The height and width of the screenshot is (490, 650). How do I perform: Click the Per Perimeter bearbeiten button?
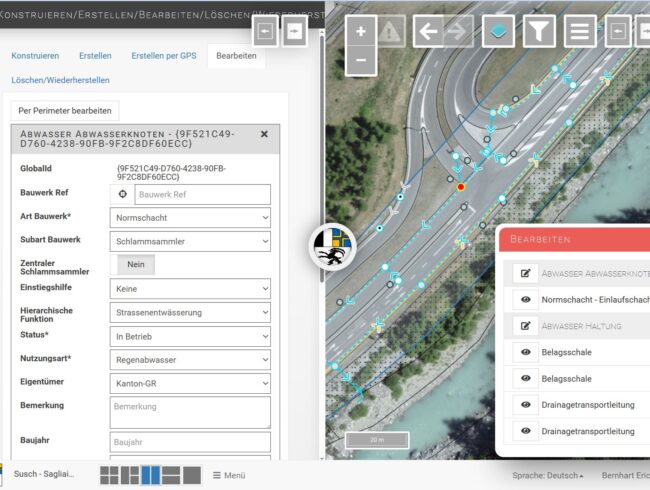tap(66, 110)
